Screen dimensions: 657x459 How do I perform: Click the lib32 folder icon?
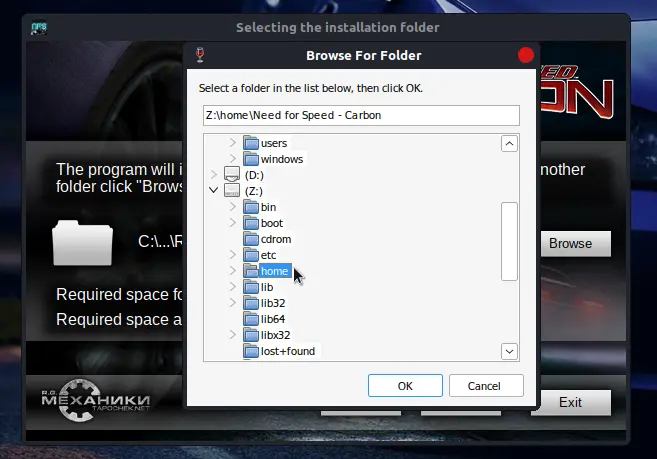click(251, 303)
